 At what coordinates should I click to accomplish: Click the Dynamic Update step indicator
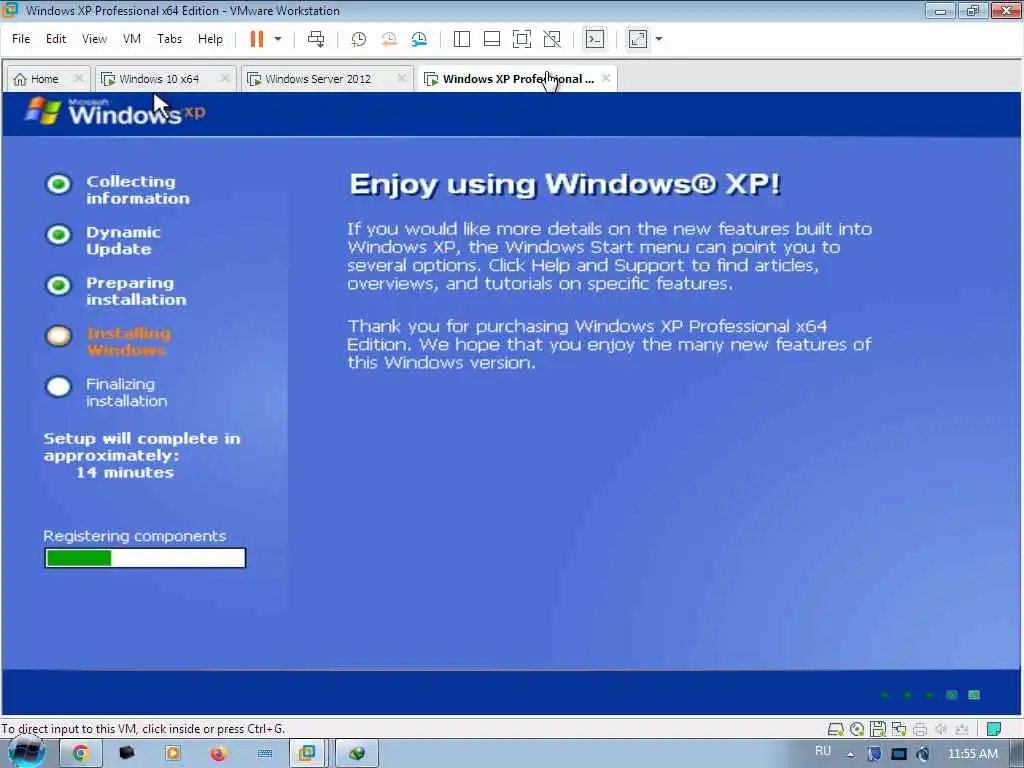click(x=58, y=234)
